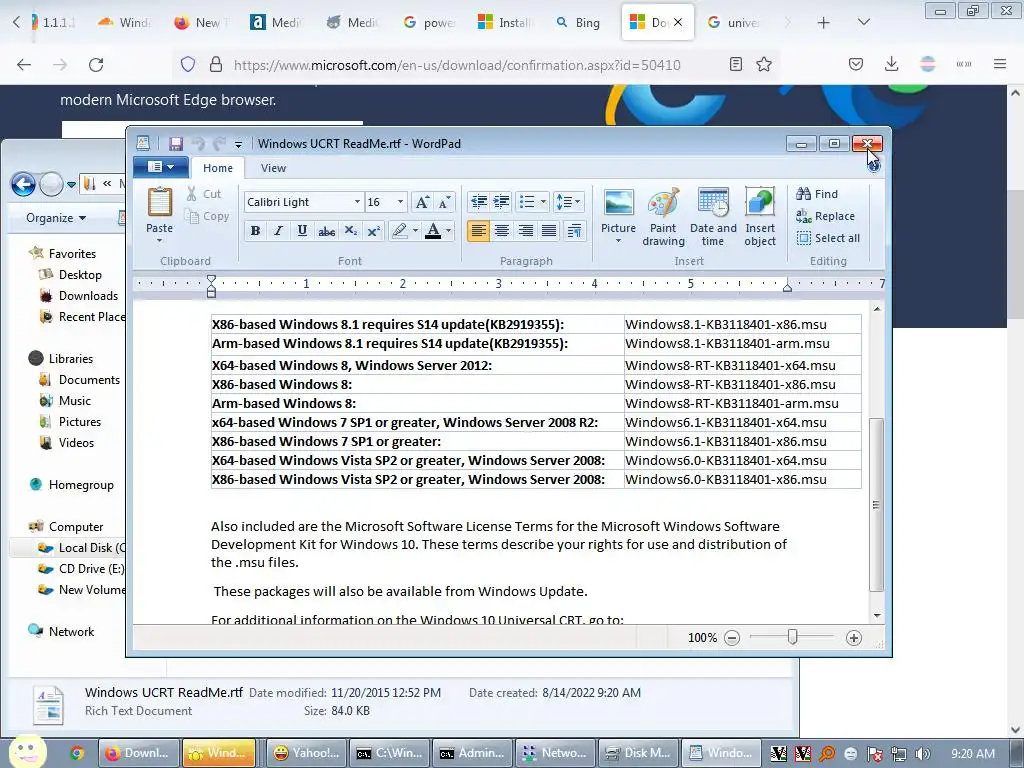The height and width of the screenshot is (768, 1024).
Task: Open the highlight color dropdown arrow
Action: click(x=415, y=231)
